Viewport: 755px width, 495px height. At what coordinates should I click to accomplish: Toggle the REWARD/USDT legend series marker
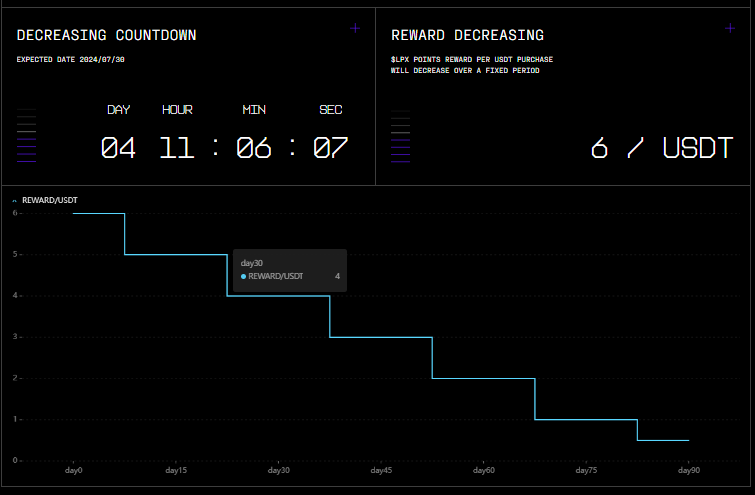(15, 200)
